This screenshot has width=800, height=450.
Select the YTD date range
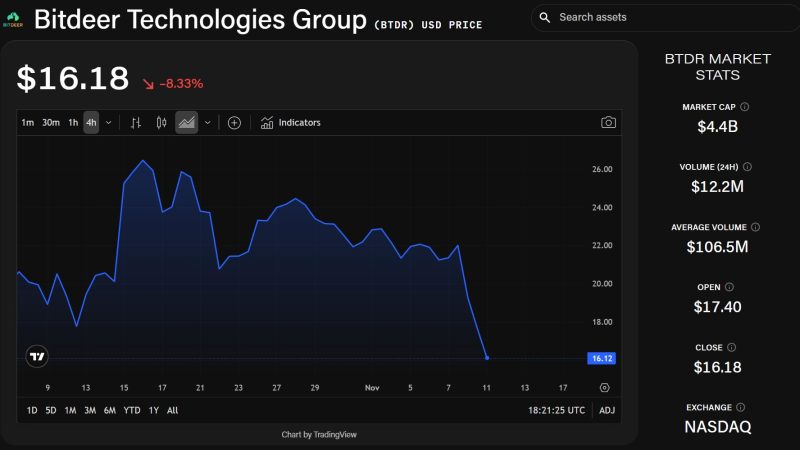132,410
